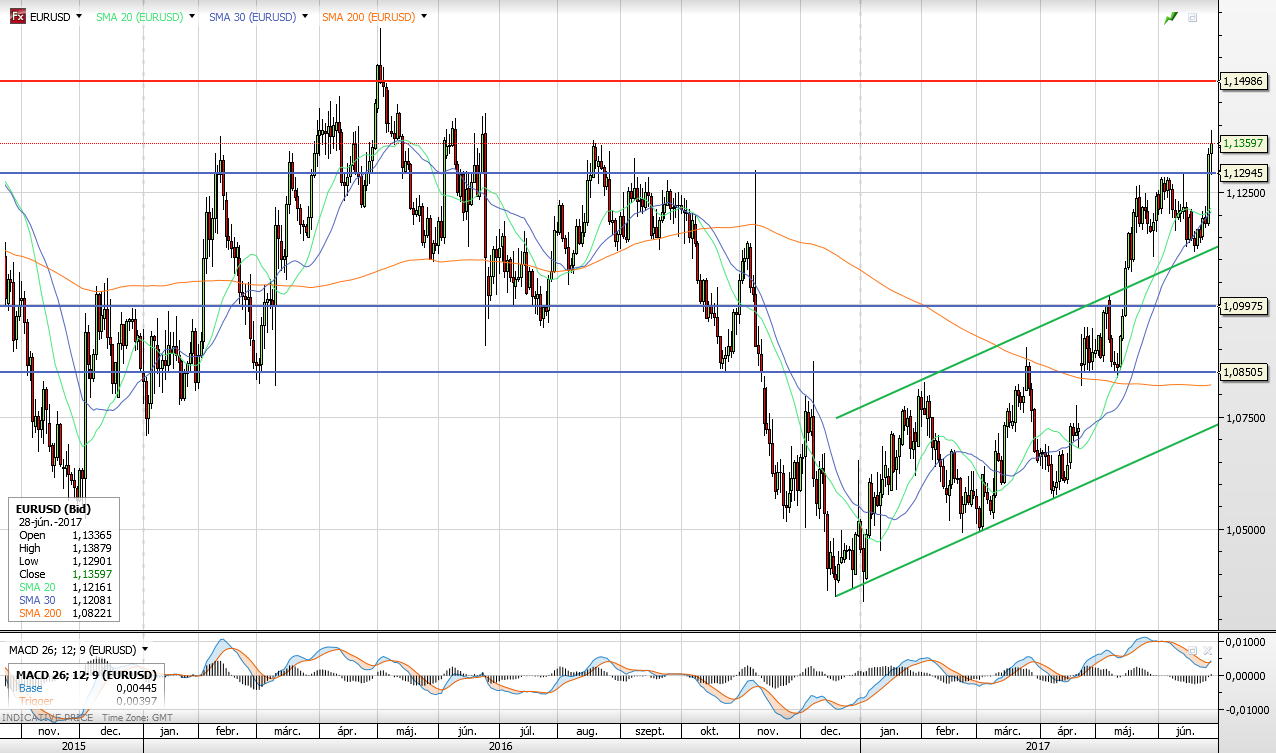Click the 0,00000 MACD axis value
Image resolution: width=1276 pixels, height=753 pixels.
pos(1245,675)
